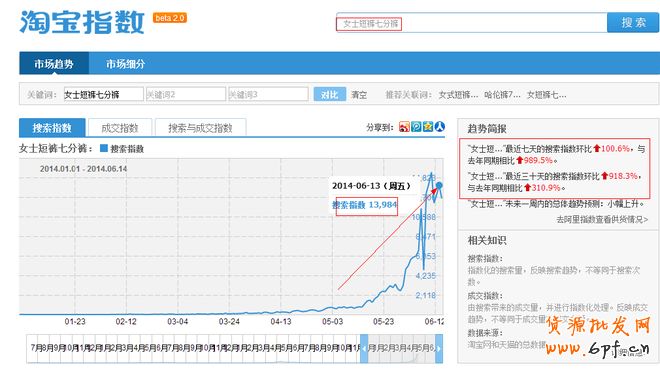This screenshot has height=370, width=660.
Task: Open the 成交指数 tab
Action: [120, 128]
